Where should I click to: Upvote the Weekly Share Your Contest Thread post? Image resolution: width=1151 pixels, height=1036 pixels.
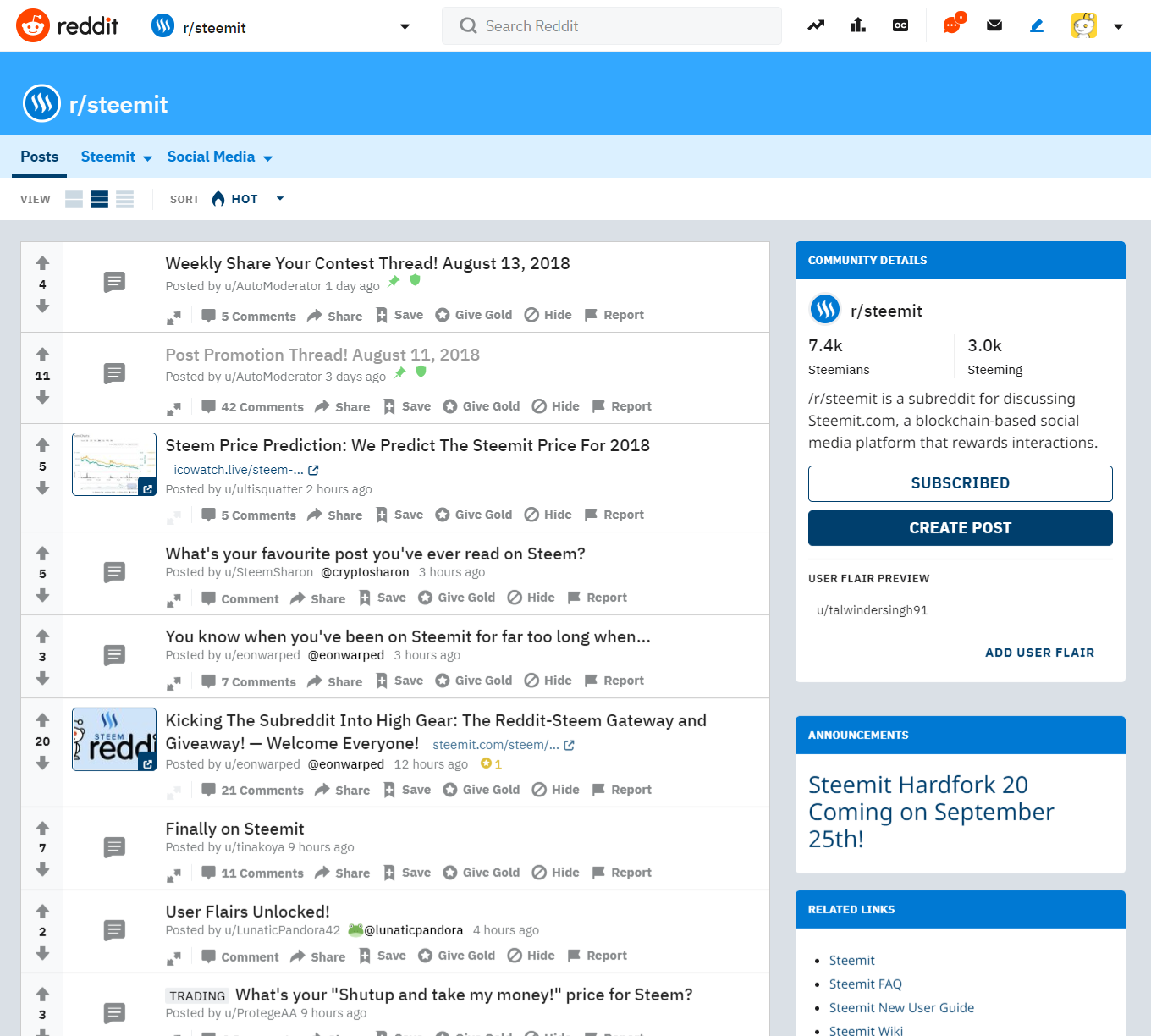tap(42, 263)
